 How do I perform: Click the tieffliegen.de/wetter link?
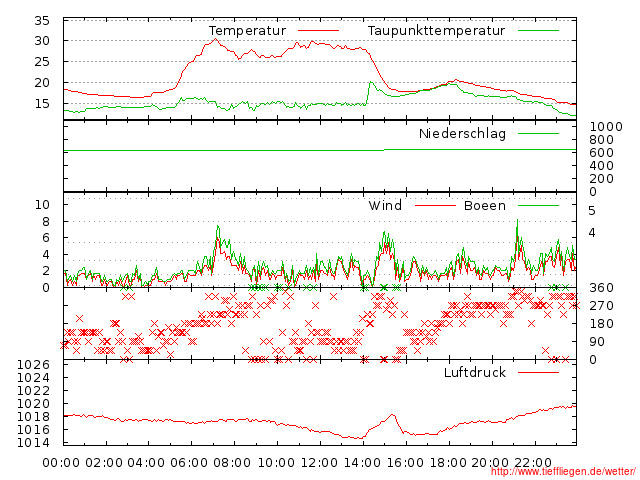pos(563,472)
